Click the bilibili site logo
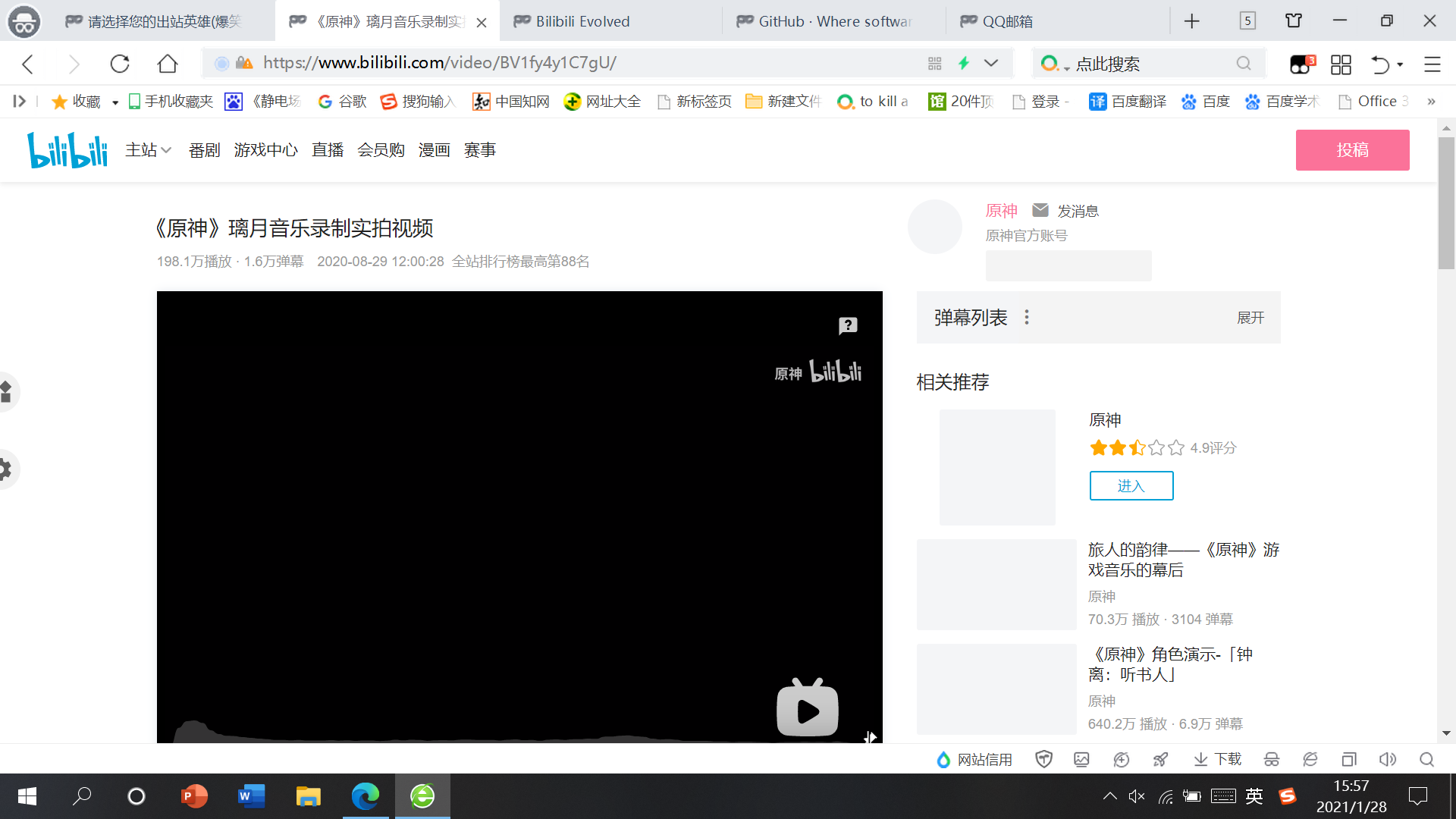The width and height of the screenshot is (1456, 819). (67, 149)
